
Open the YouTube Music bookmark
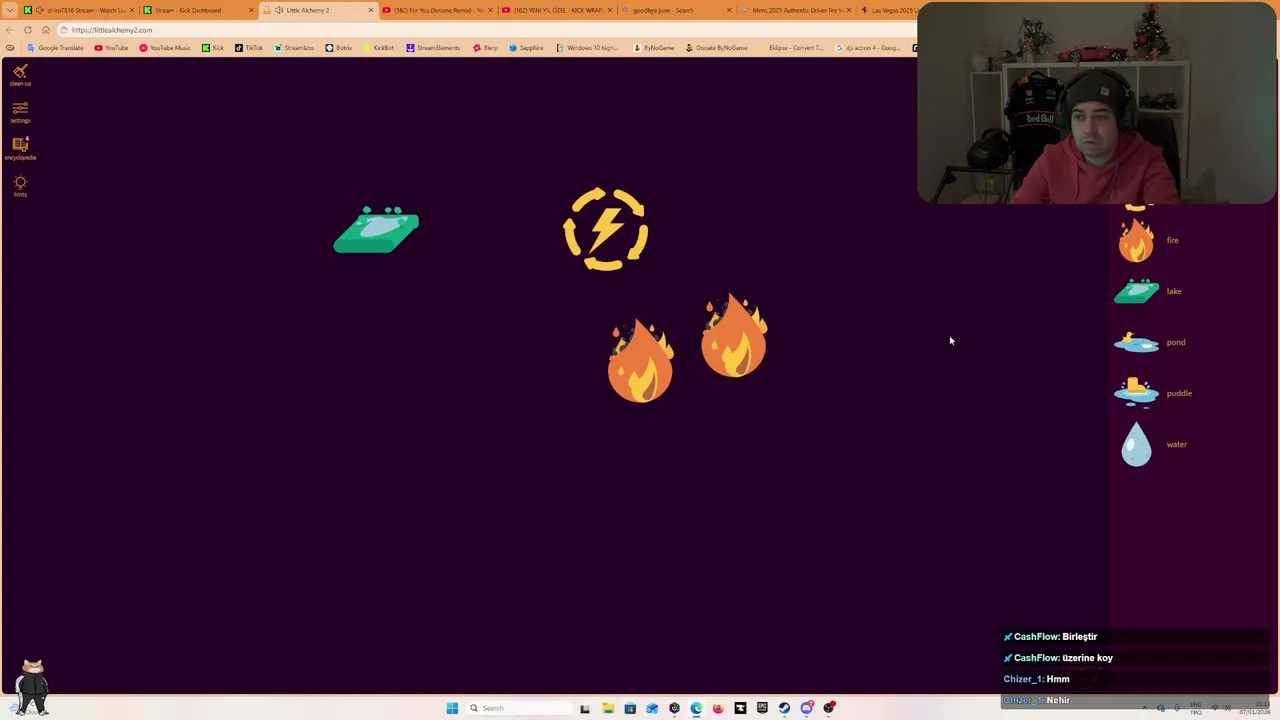coord(165,48)
